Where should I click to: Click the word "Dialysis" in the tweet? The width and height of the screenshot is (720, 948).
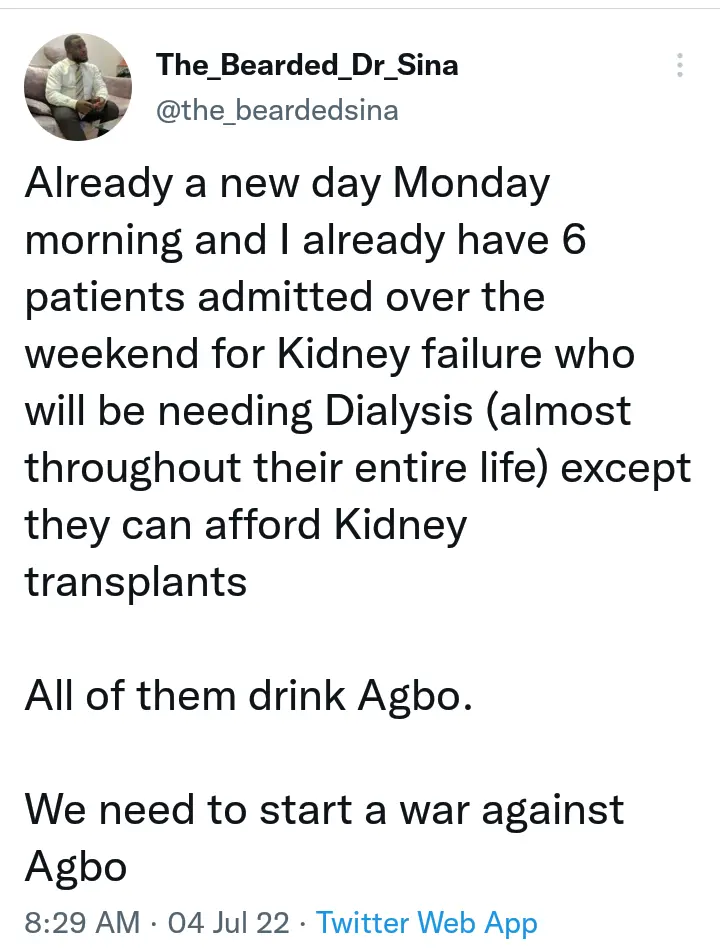[x=398, y=410]
